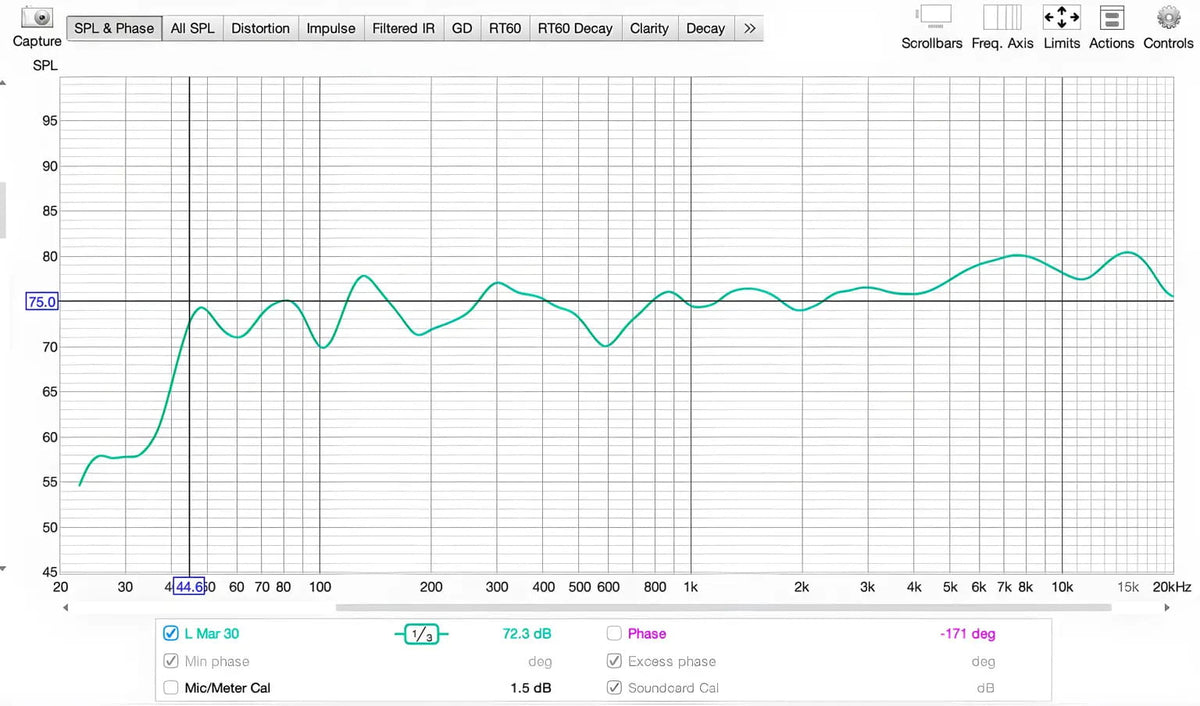
Task: Open the Clarity tab
Action: coord(649,28)
